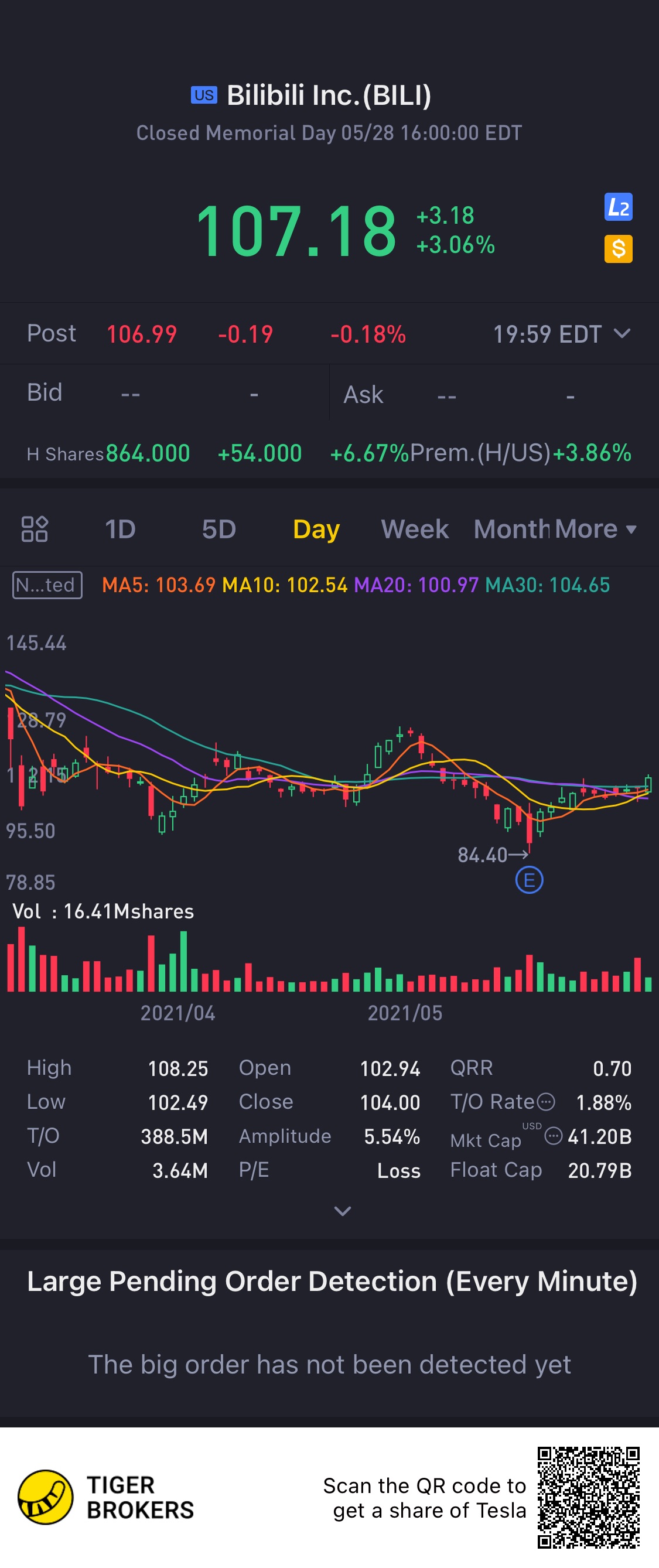Expand the post-market time dropdown chevron
Image resolution: width=659 pixels, height=1568 pixels.
622,333
